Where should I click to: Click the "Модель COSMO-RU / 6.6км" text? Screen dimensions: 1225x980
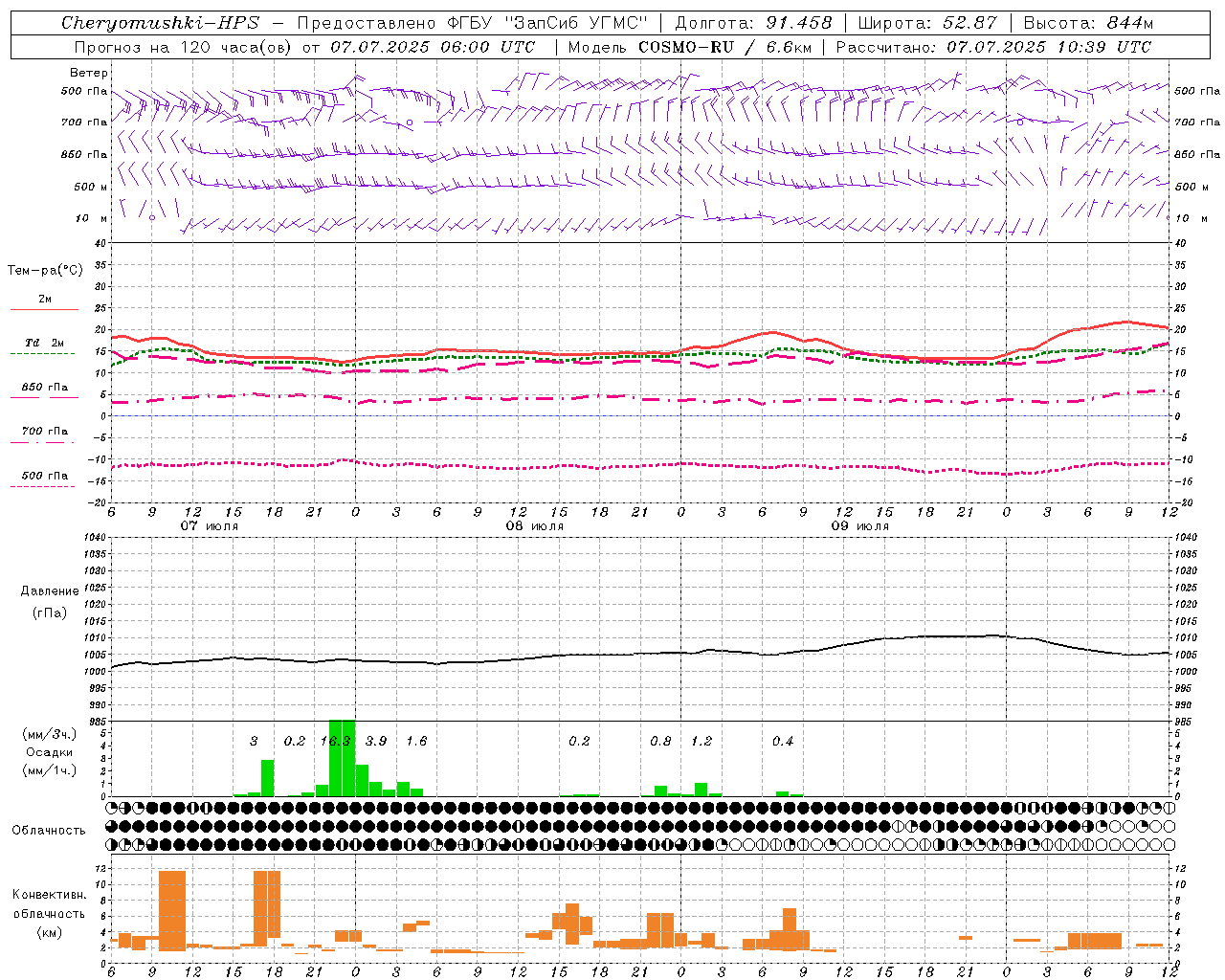tap(690, 47)
